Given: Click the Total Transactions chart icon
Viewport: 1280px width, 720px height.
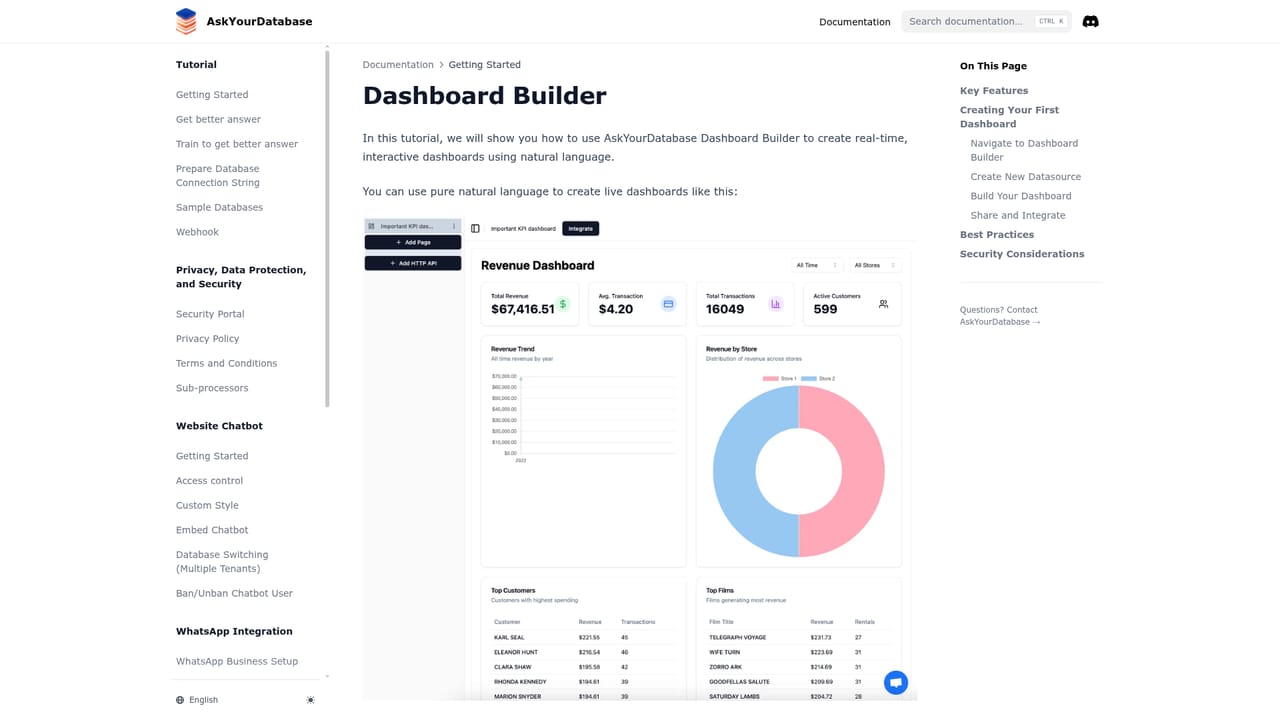Looking at the screenshot, I should 775,304.
